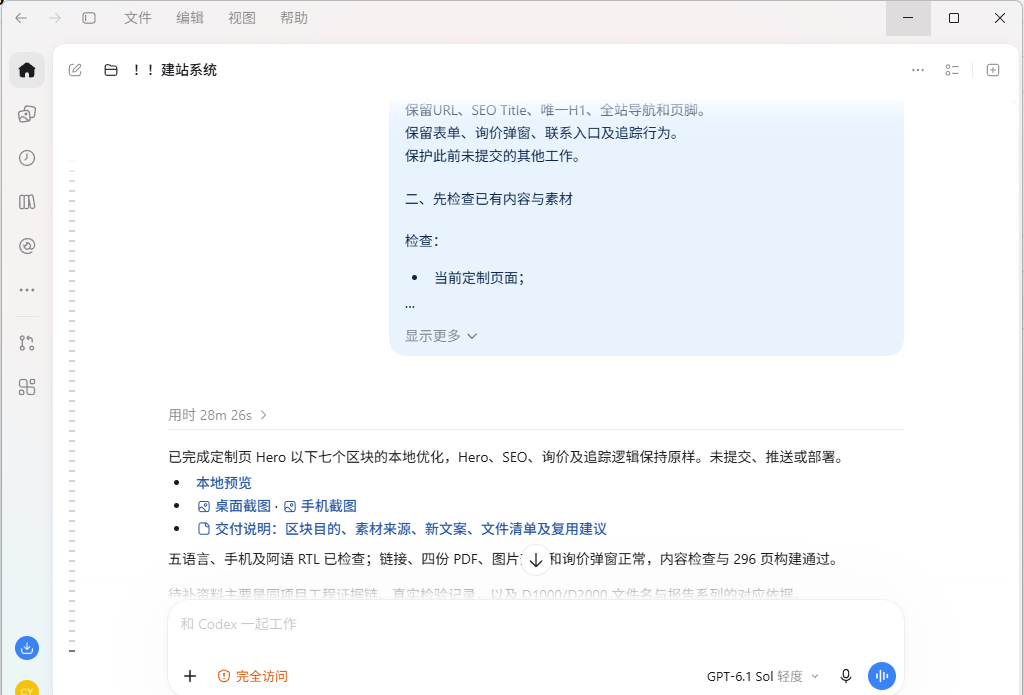Add attachment with plus button
Viewport: 1024px width, 695px height.
190,676
